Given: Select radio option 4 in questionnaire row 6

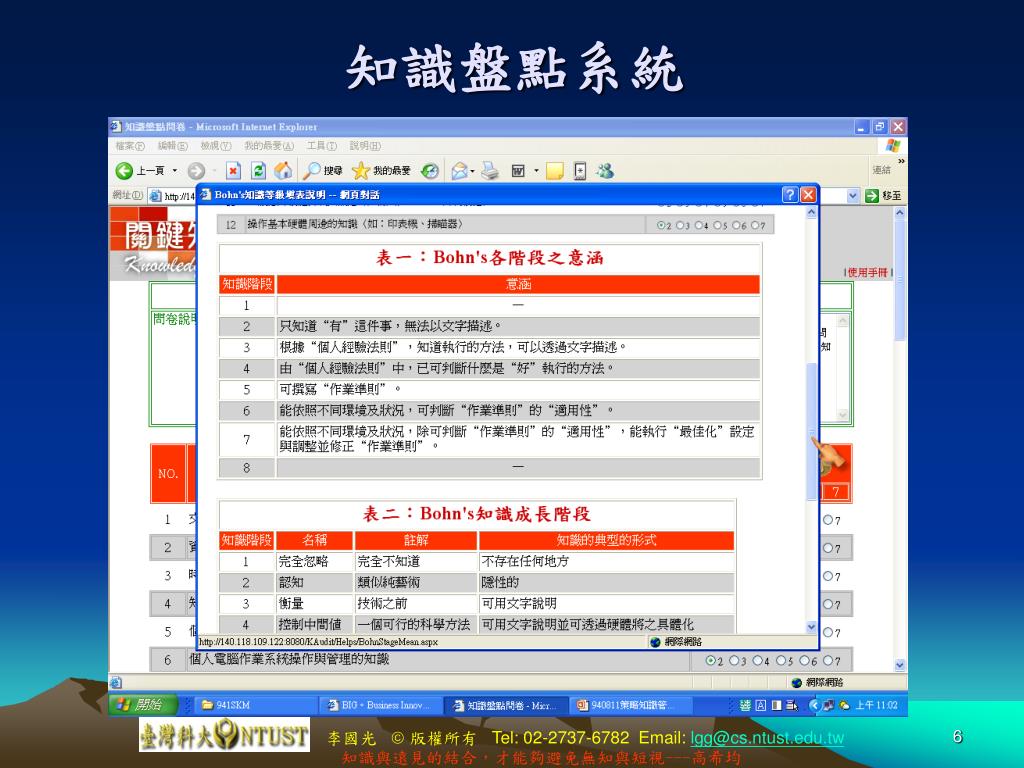Looking at the screenshot, I should click(757, 661).
